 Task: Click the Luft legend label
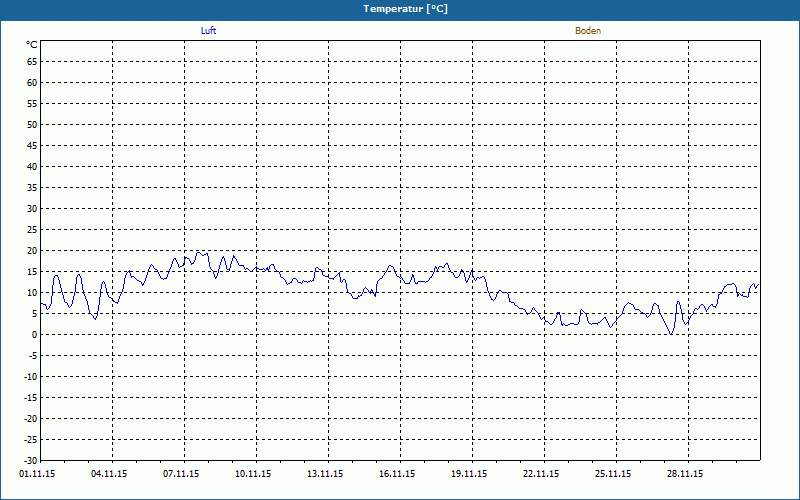pyautogui.click(x=209, y=31)
